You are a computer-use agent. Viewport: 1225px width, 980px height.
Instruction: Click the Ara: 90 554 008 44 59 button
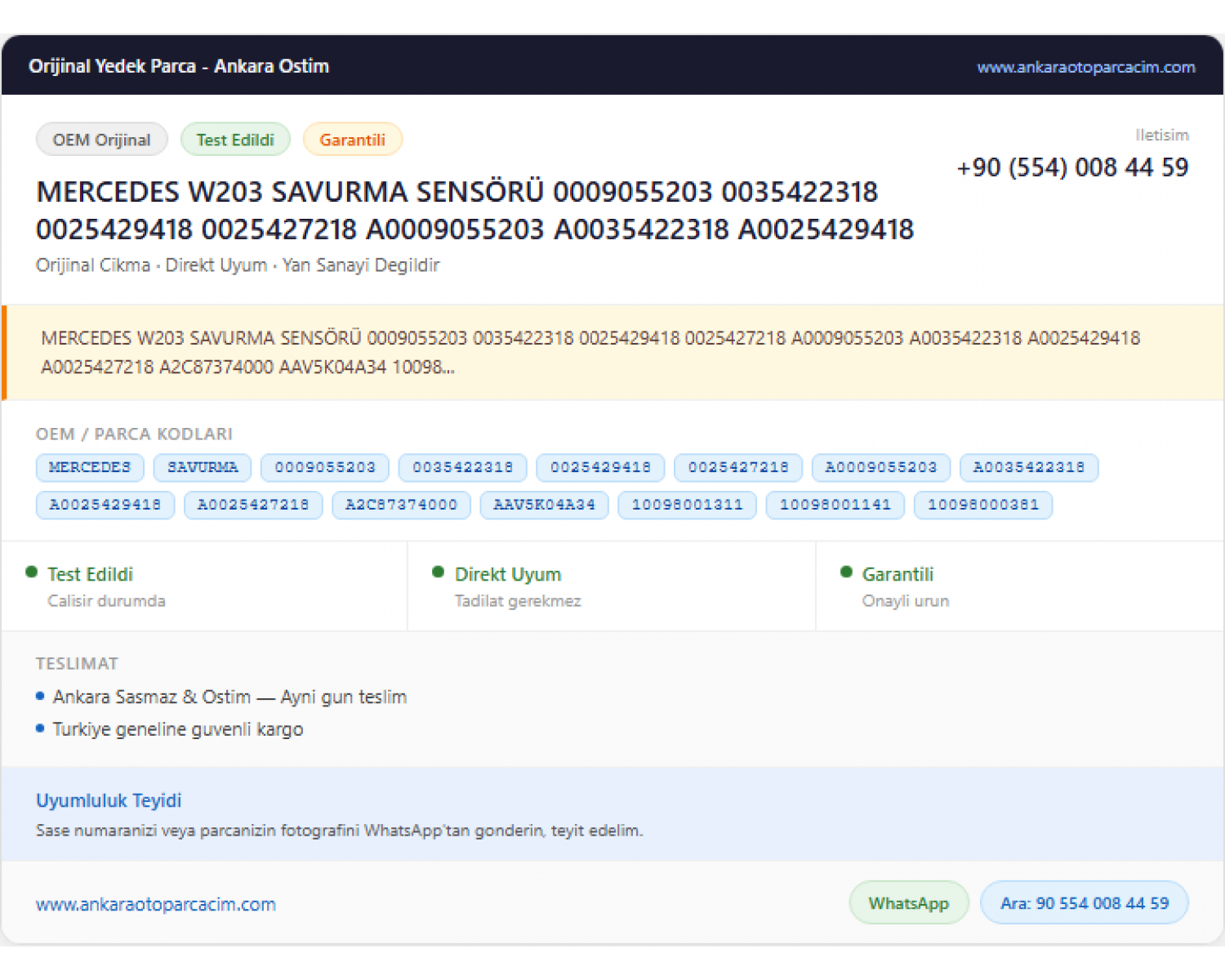1085,902
